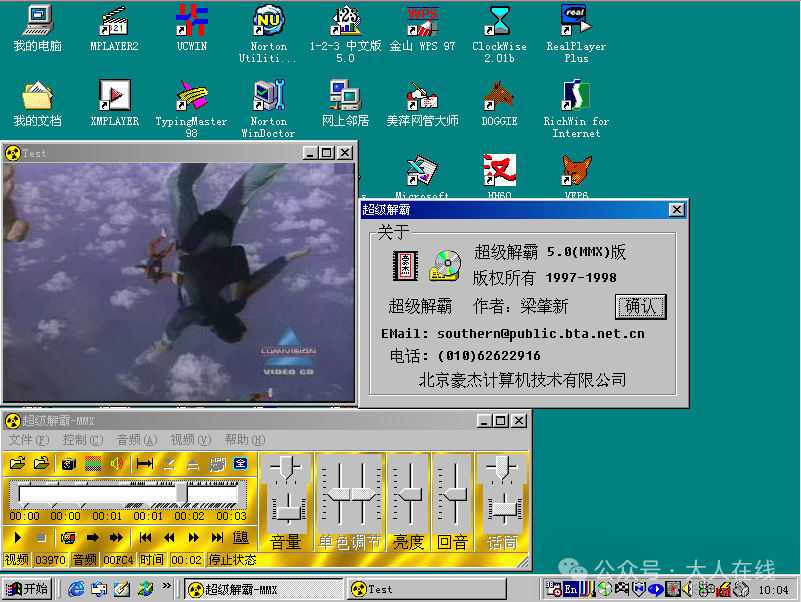Open the 音频(A) menu
This screenshot has width=801, height=602.
tap(137, 440)
